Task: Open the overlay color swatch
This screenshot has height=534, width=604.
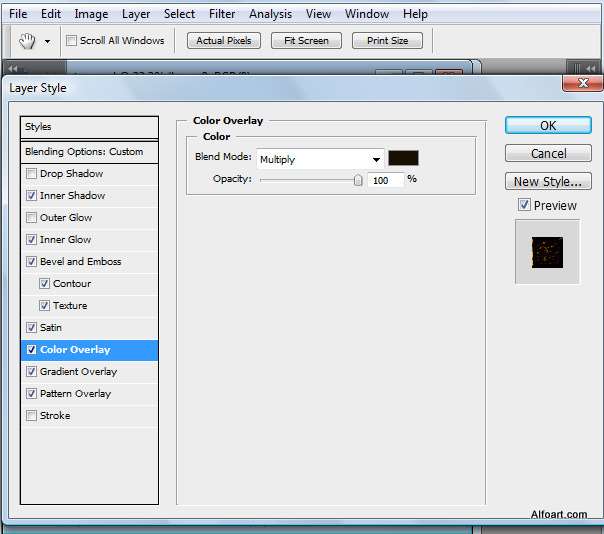Action: point(403,158)
